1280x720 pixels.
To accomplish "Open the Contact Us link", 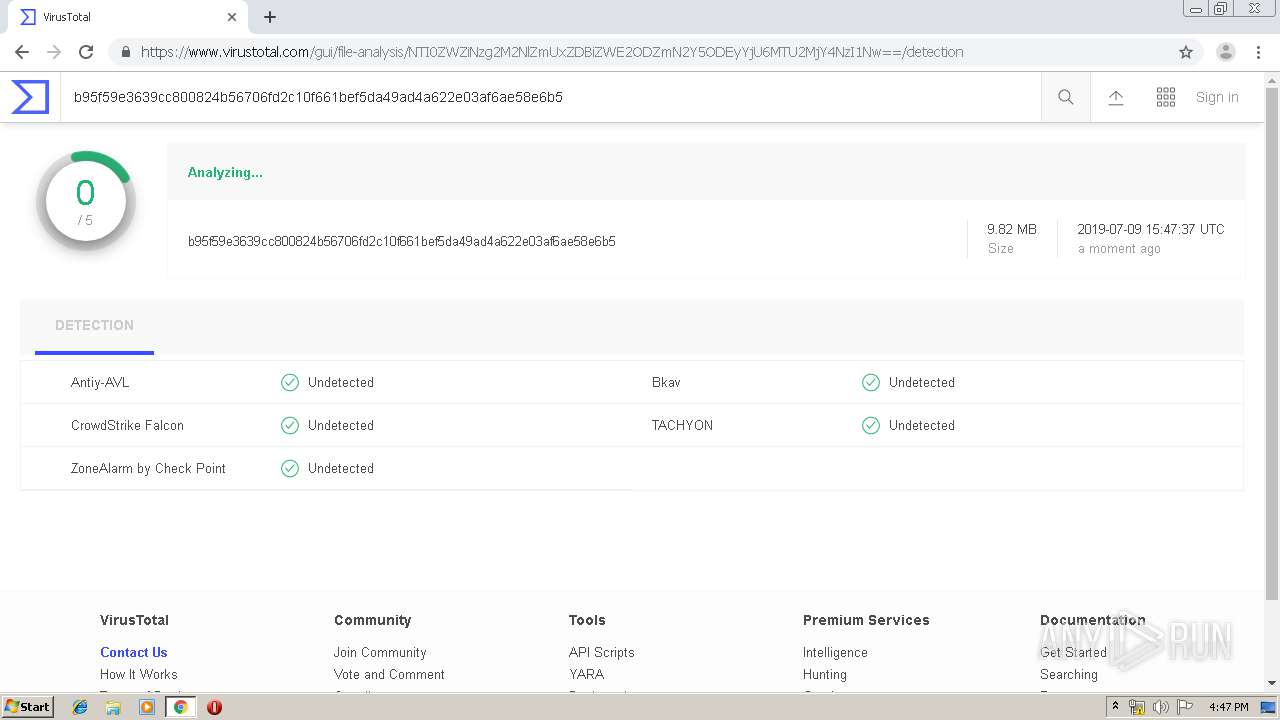I will point(134,652).
